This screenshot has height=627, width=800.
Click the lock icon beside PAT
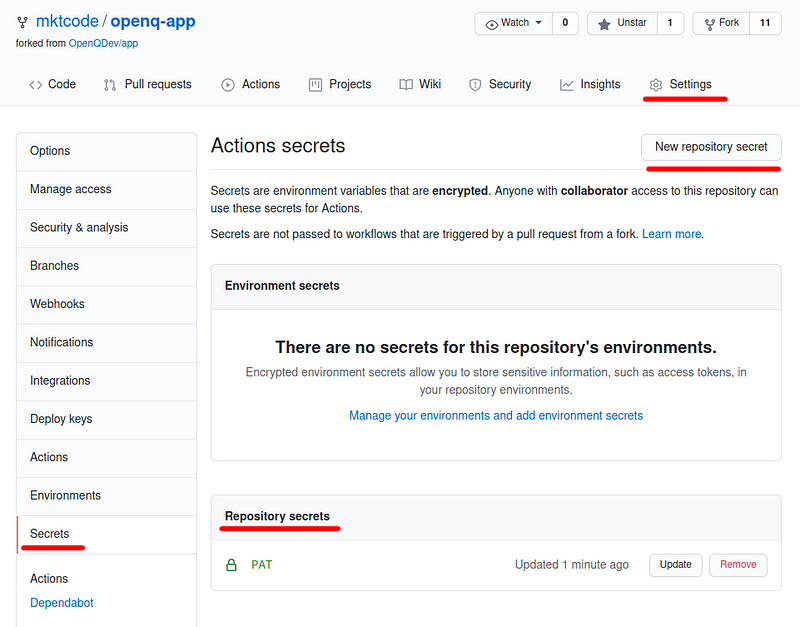click(x=231, y=565)
